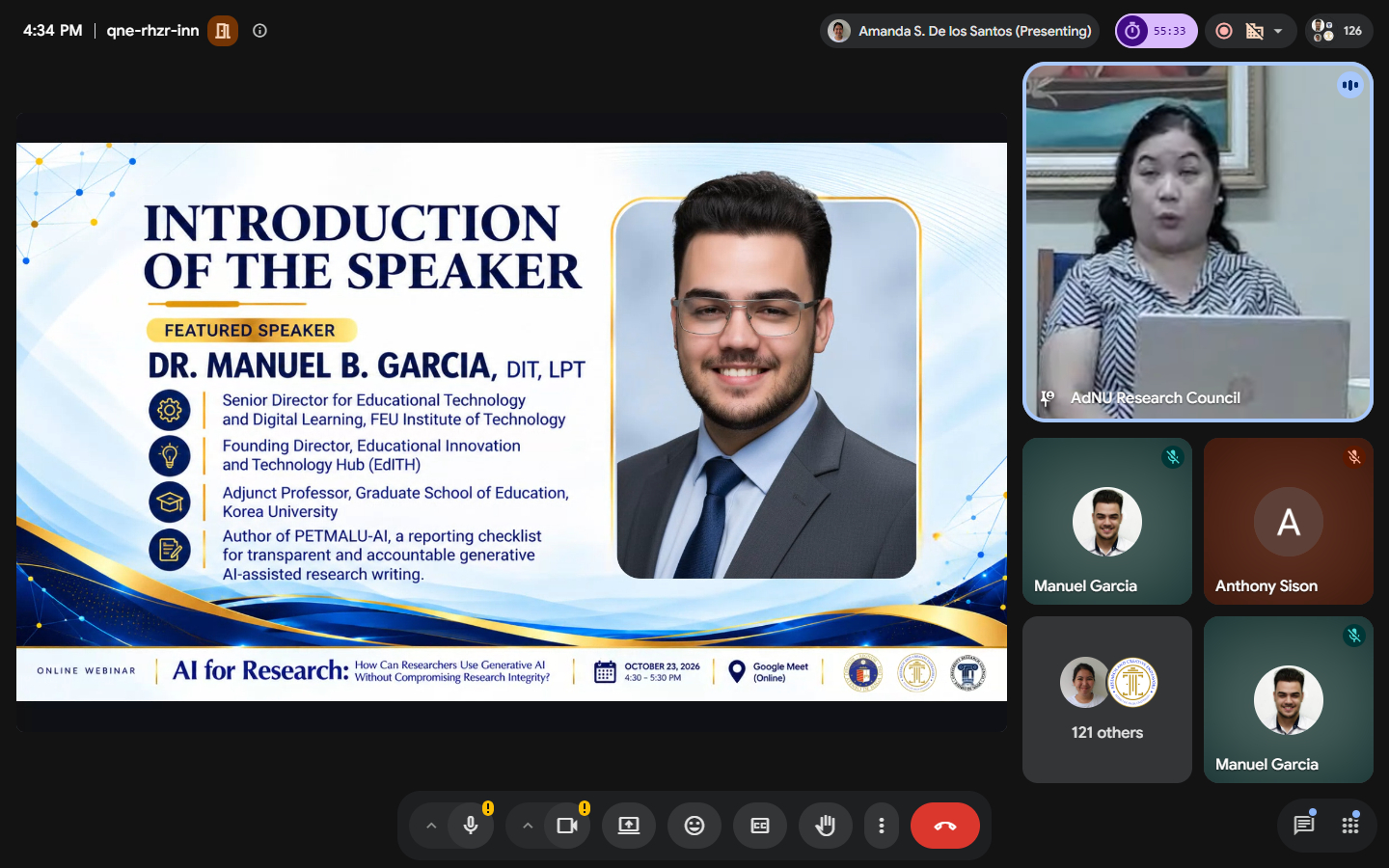The height and width of the screenshot is (868, 1389).
Task: Click the pin icon on AdNU Research Council tile
Action: [x=1048, y=397]
